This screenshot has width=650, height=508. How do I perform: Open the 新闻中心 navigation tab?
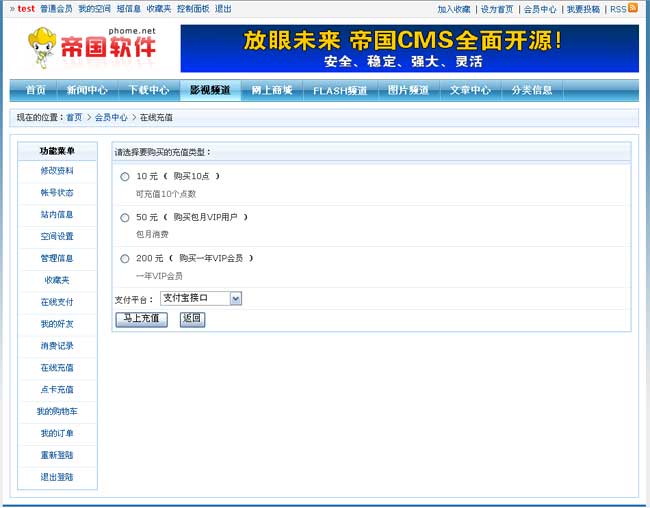coord(87,90)
